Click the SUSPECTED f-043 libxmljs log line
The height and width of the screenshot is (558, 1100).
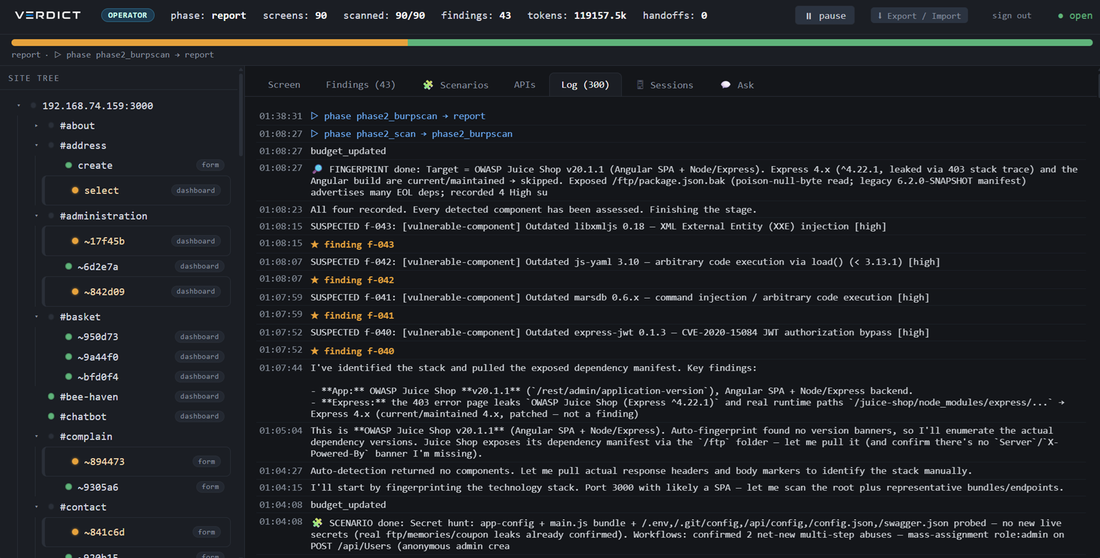click(598, 226)
